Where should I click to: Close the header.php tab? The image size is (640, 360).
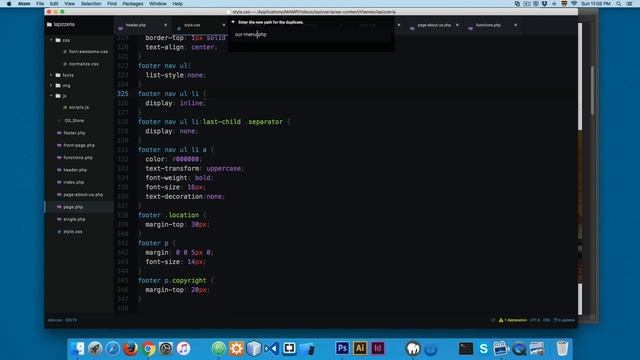[x=165, y=25]
